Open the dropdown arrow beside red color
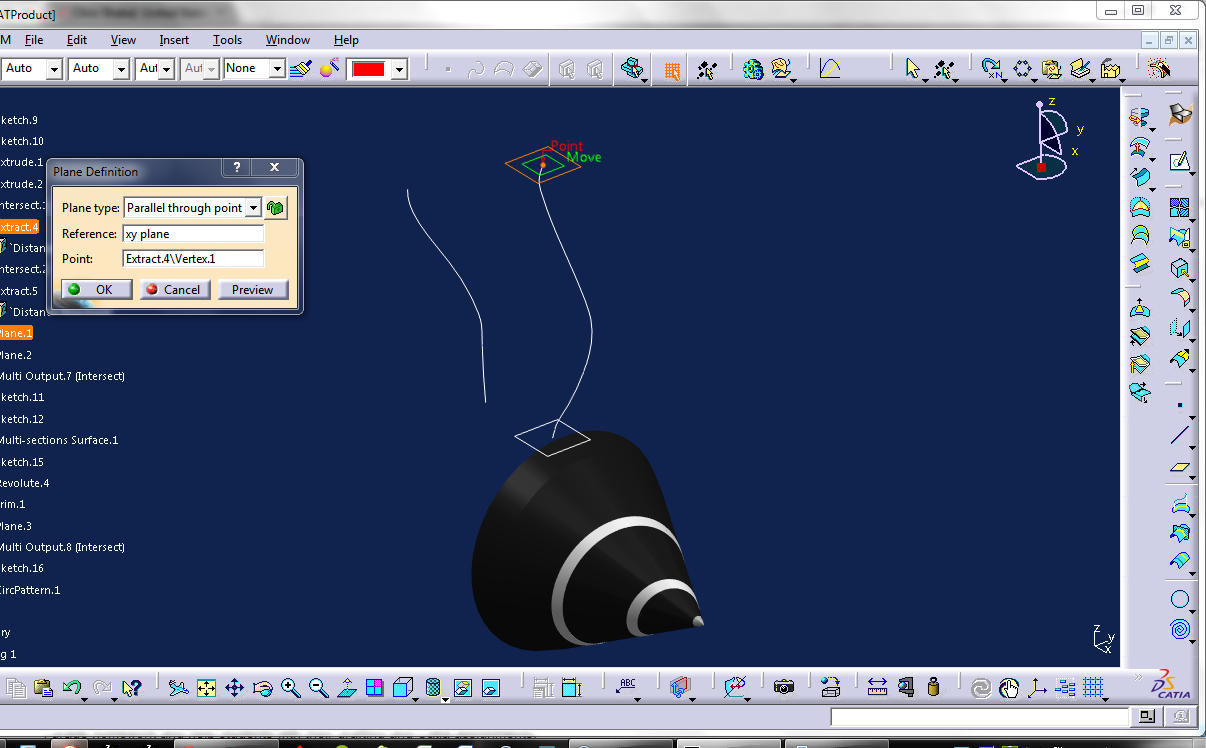 (x=399, y=69)
